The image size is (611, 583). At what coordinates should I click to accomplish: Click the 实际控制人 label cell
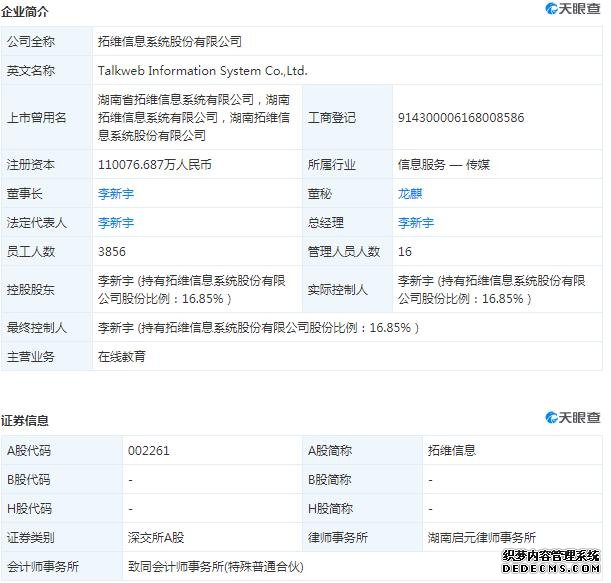348,290
